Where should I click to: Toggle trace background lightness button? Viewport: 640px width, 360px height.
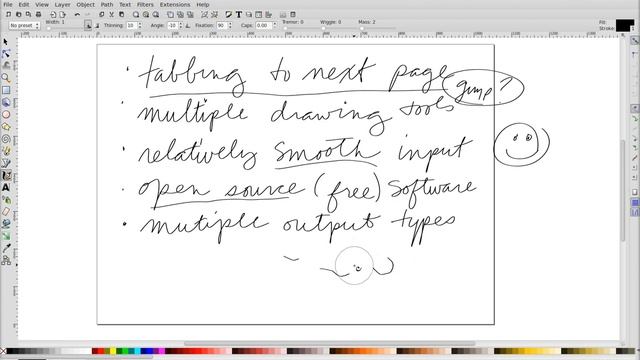[97, 25]
